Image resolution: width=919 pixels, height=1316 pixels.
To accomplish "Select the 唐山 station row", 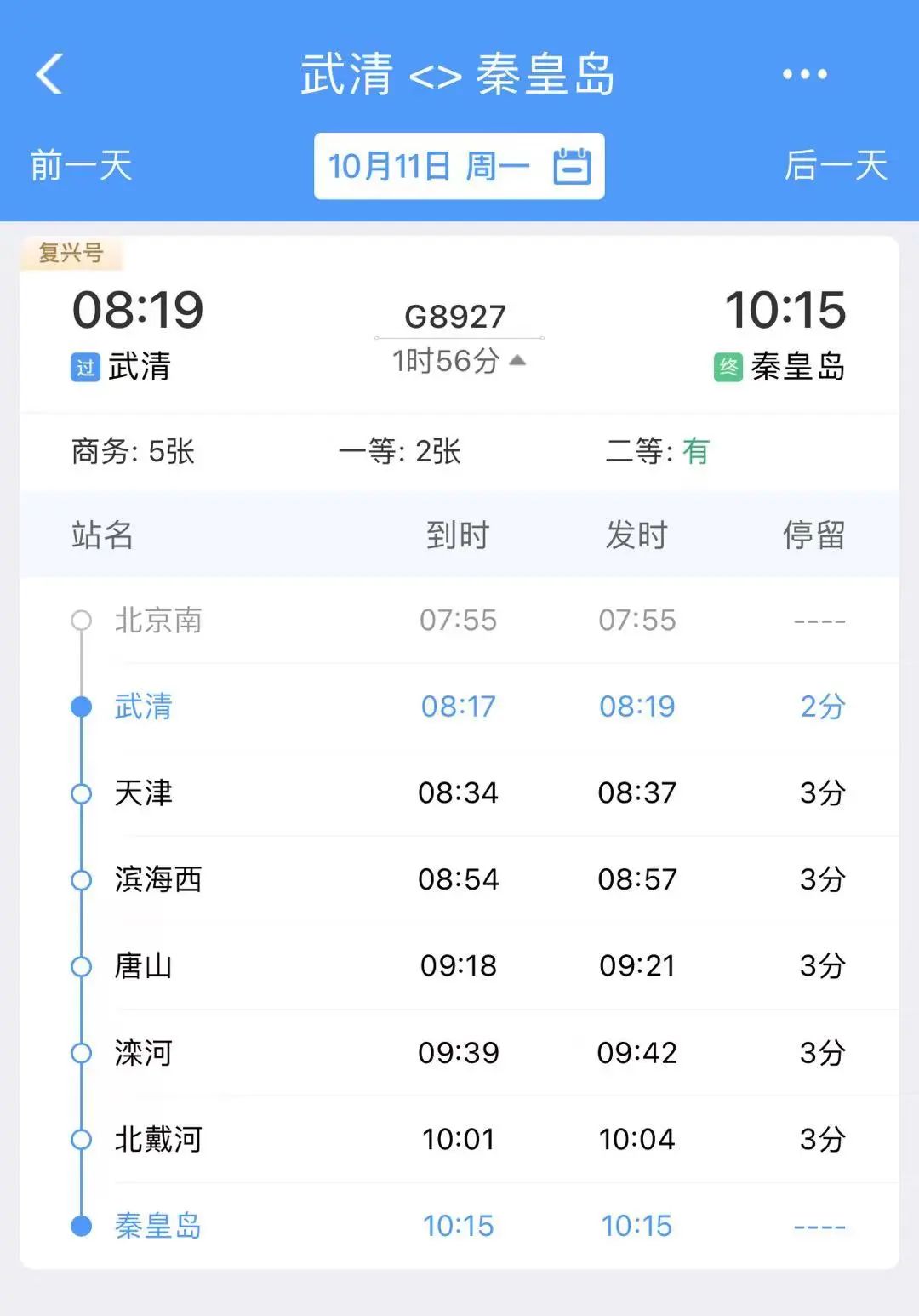I will [x=459, y=966].
